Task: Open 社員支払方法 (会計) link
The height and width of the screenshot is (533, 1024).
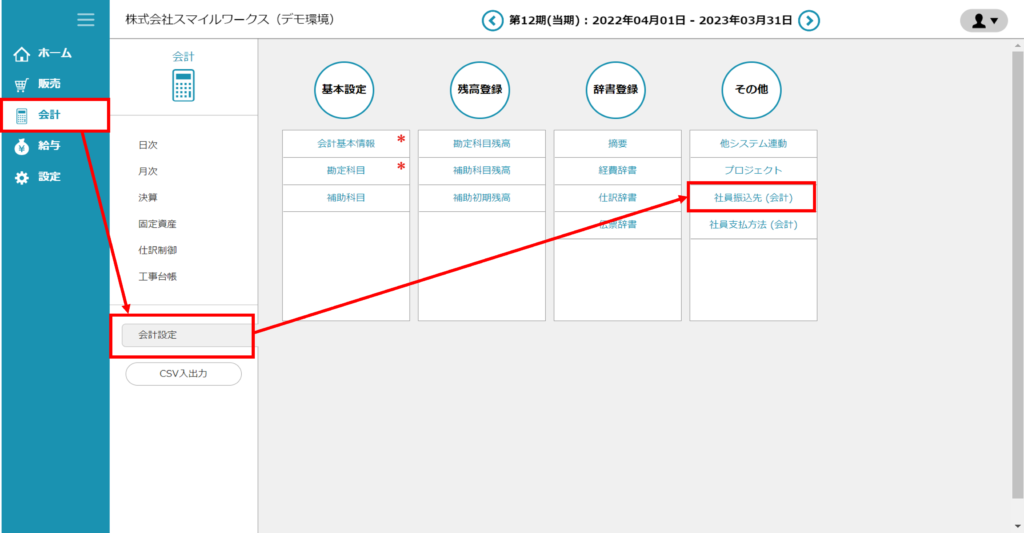Action: point(754,225)
